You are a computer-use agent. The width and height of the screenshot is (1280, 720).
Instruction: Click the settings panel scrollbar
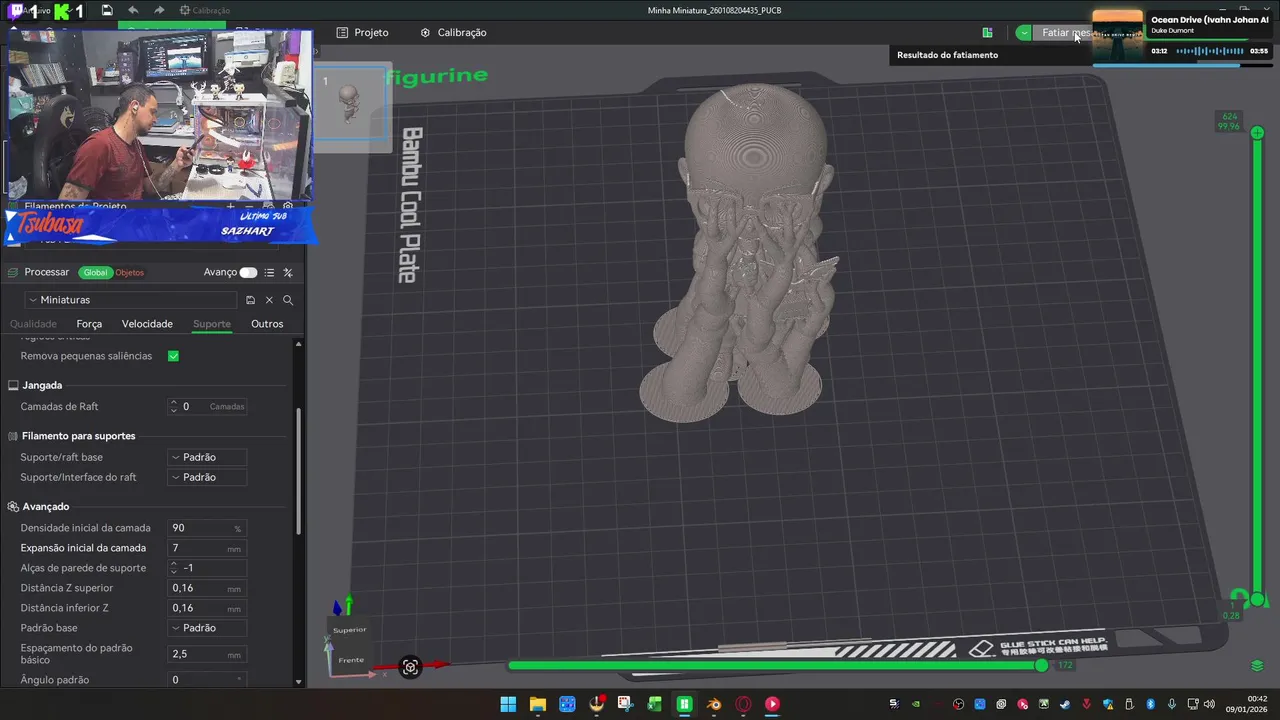click(x=298, y=470)
